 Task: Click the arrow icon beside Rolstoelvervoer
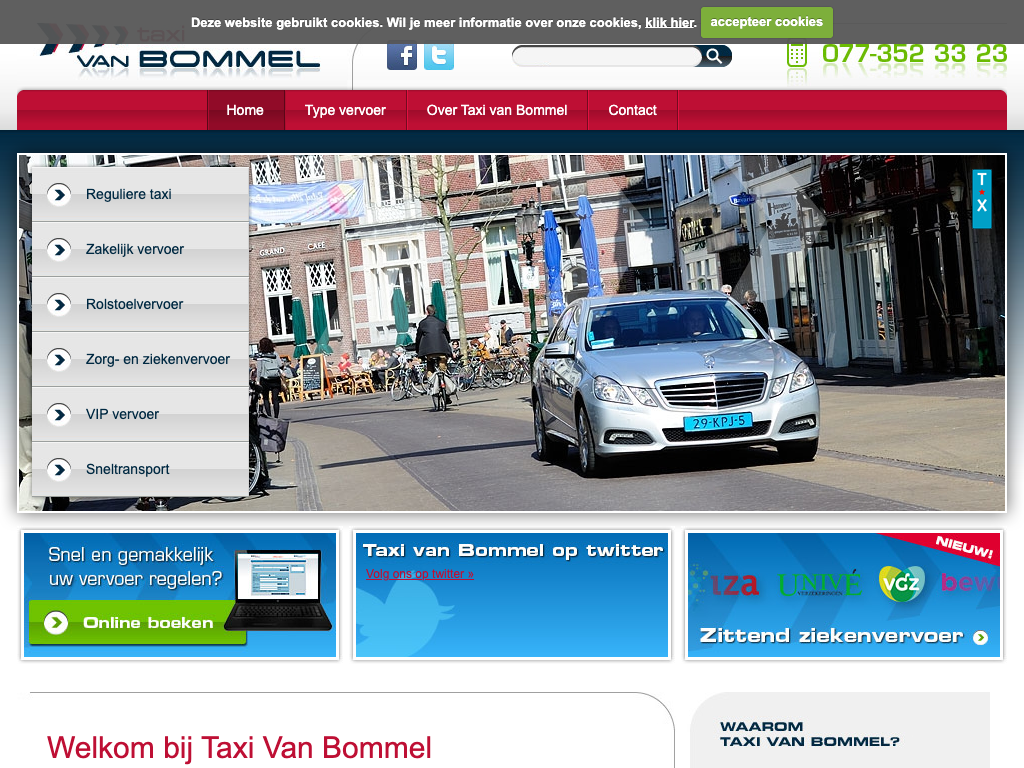[59, 305]
